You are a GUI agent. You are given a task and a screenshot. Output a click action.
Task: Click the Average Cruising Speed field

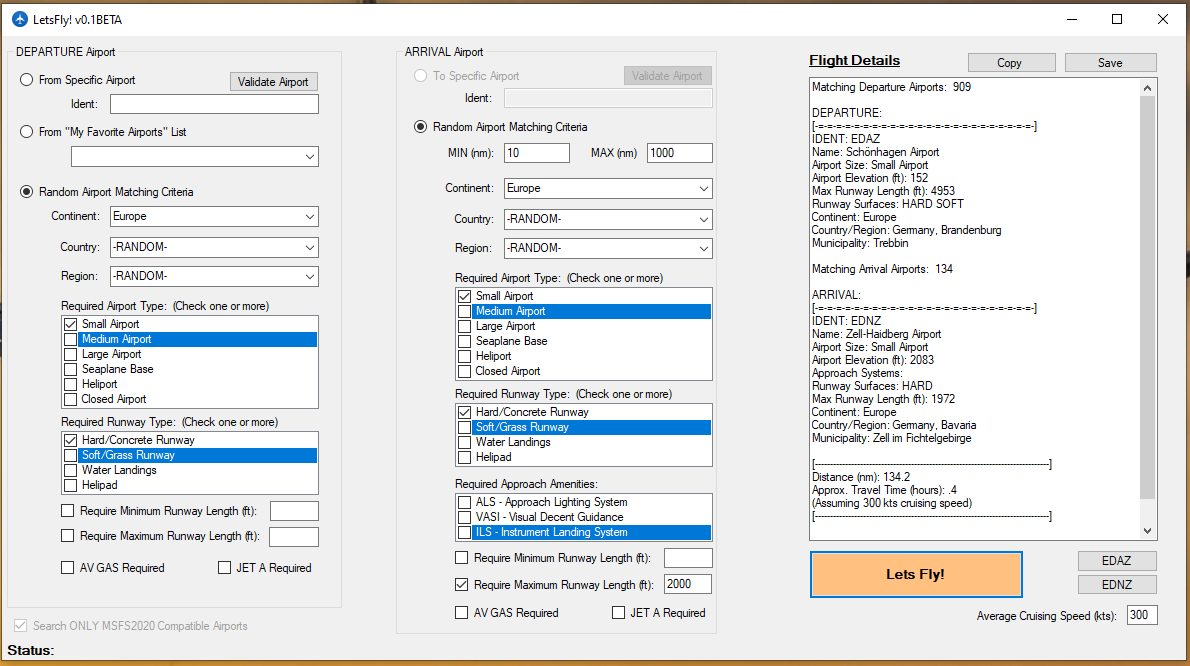tap(1141, 615)
